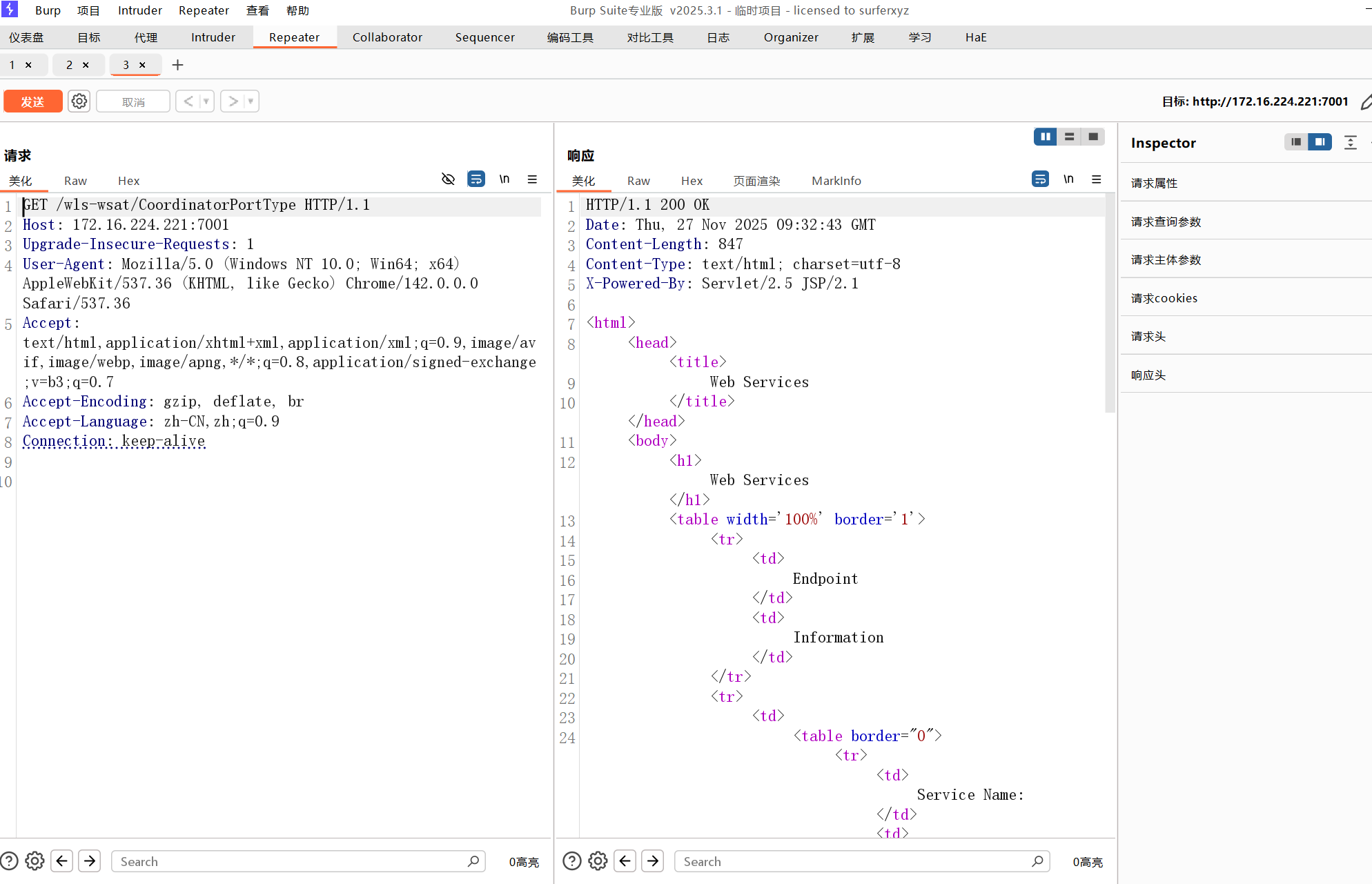Collapse all Inspector sections icon
This screenshot has width=1372, height=884.
click(x=1351, y=142)
